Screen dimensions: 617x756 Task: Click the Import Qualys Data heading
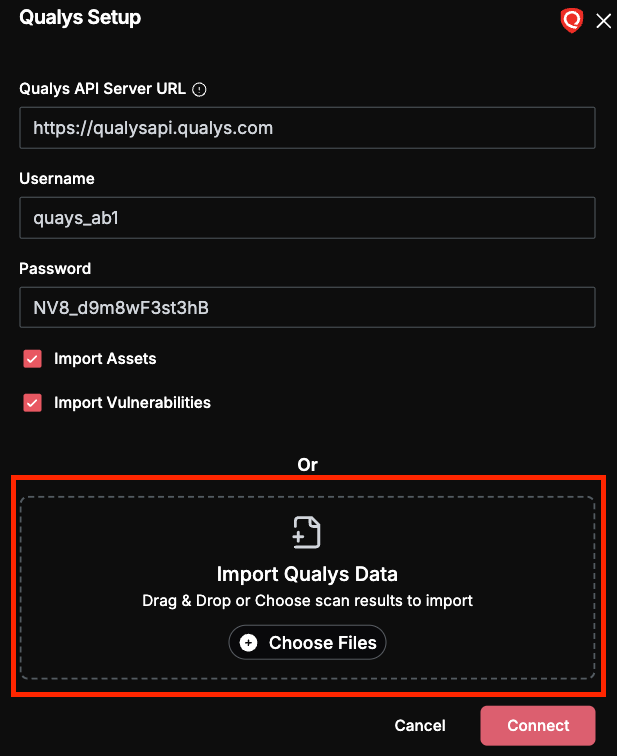click(x=307, y=574)
